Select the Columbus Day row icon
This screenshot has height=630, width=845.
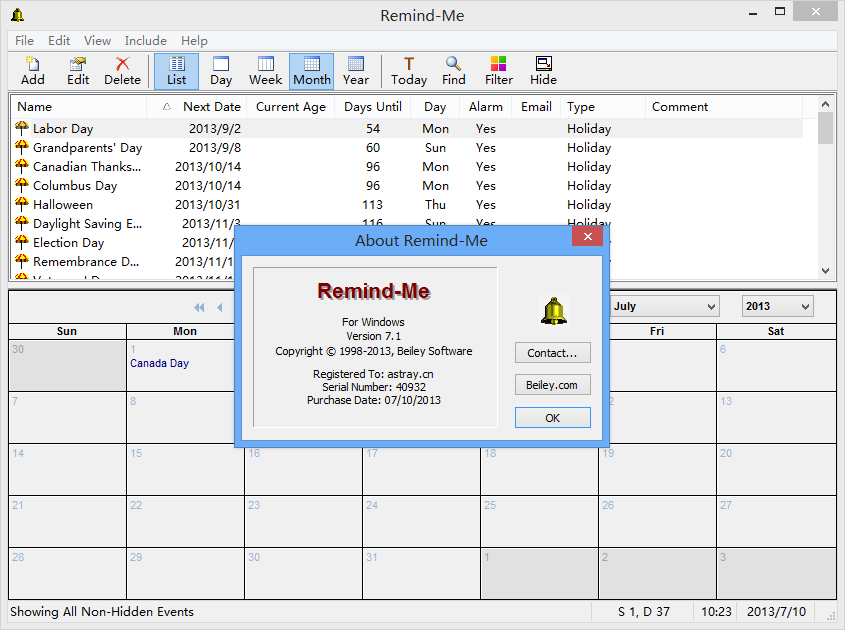pyautogui.click(x=22, y=185)
